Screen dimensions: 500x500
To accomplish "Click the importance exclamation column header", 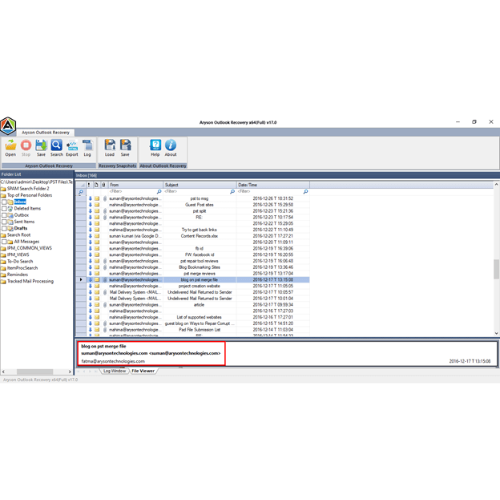I will pos(89,185).
